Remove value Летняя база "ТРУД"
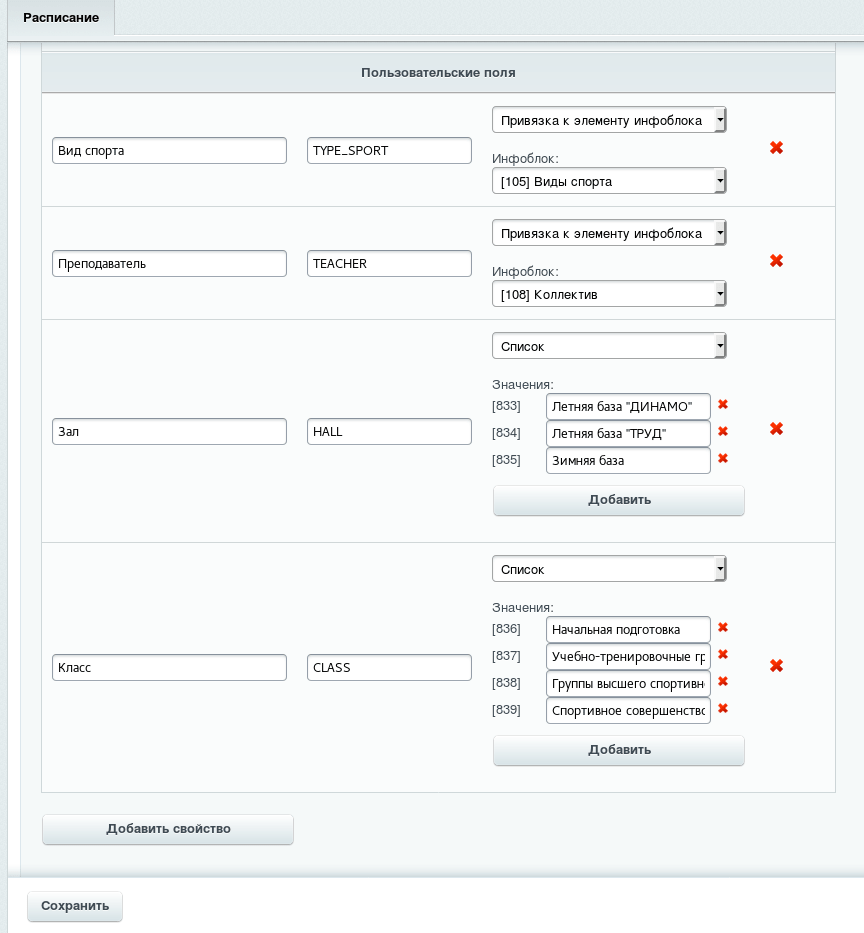 click(x=723, y=431)
